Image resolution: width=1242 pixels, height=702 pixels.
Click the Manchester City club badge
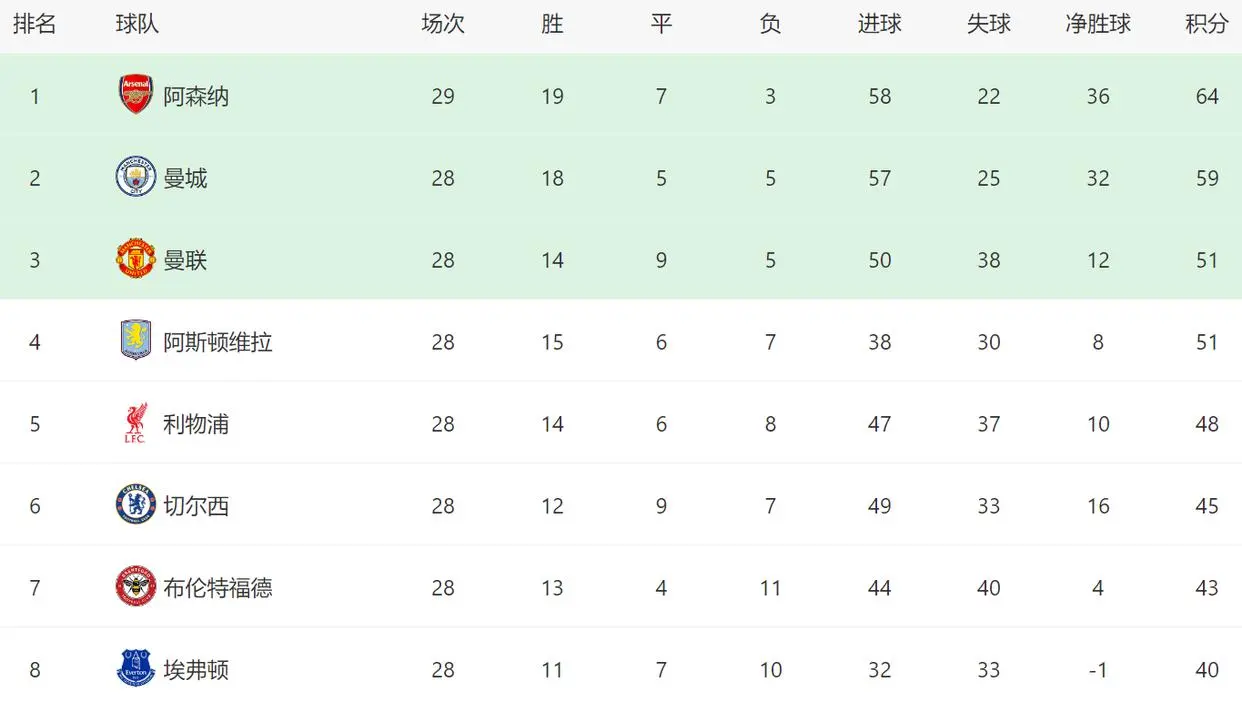coord(135,177)
